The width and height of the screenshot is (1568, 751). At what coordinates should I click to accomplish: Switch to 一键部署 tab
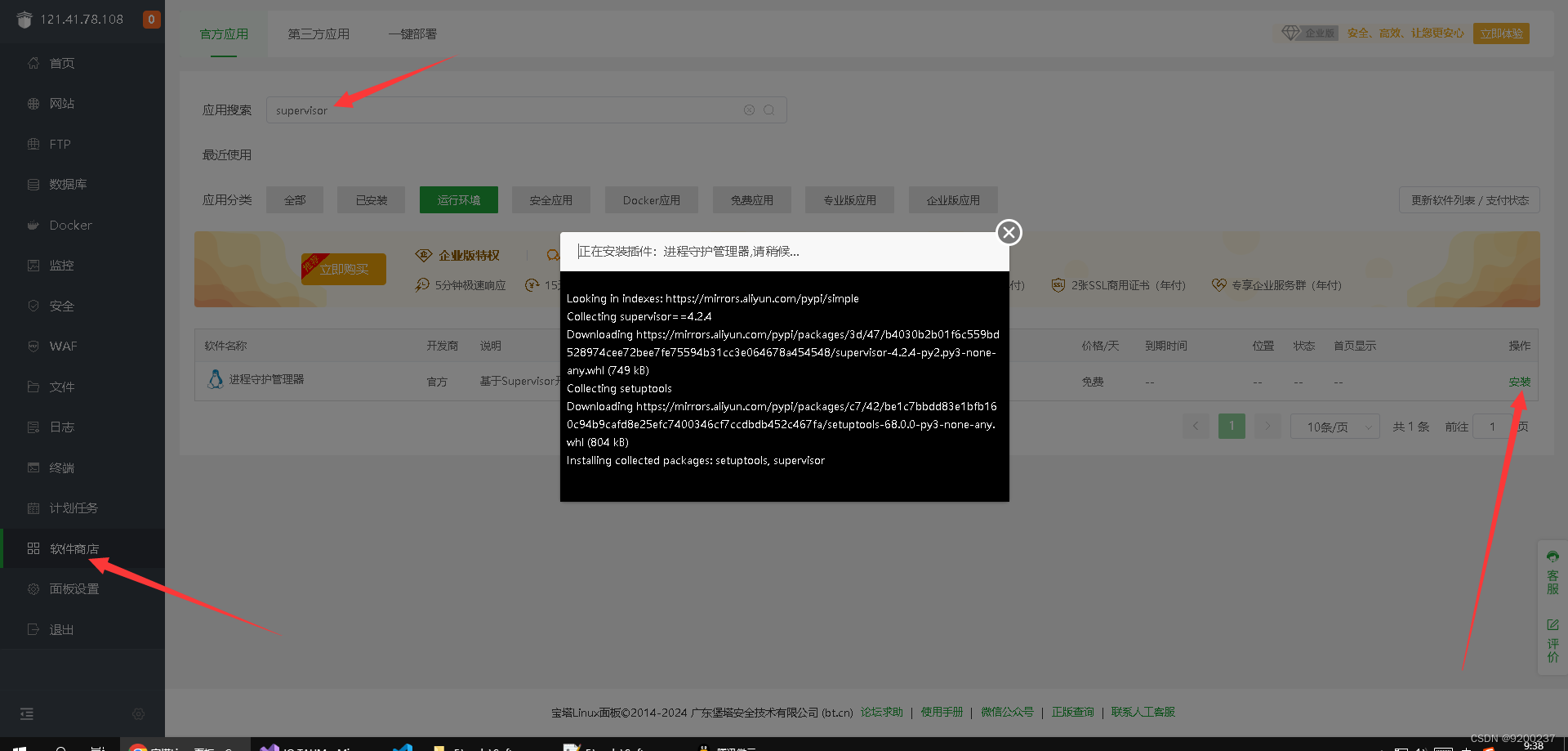tap(412, 34)
